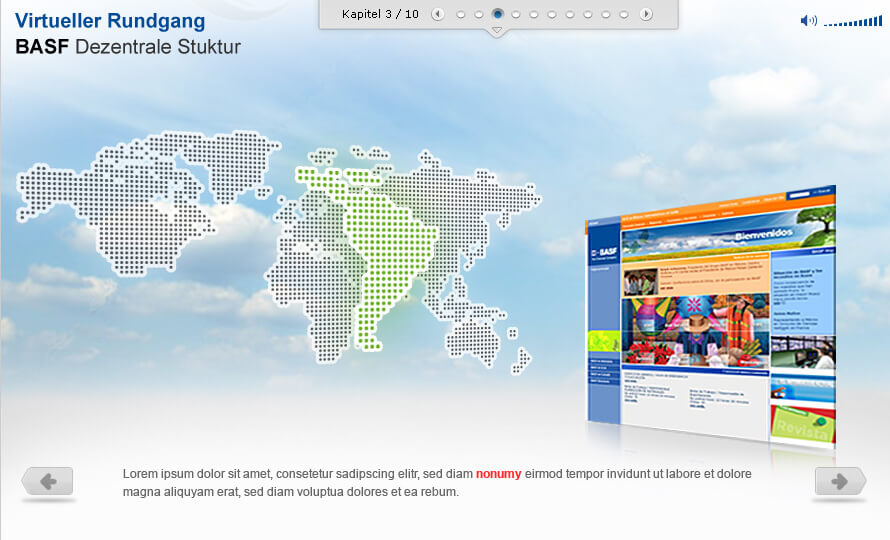Select chapter 1 dot in navigation
This screenshot has width=890, height=540.
pos(461,14)
